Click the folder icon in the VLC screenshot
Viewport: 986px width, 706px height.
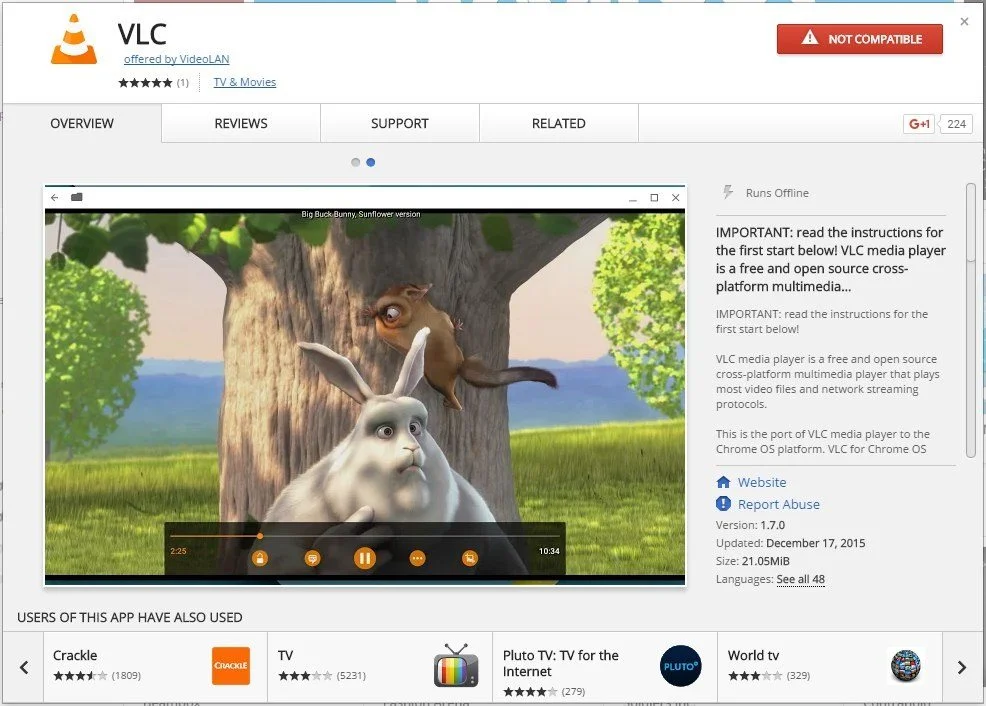[x=77, y=197]
